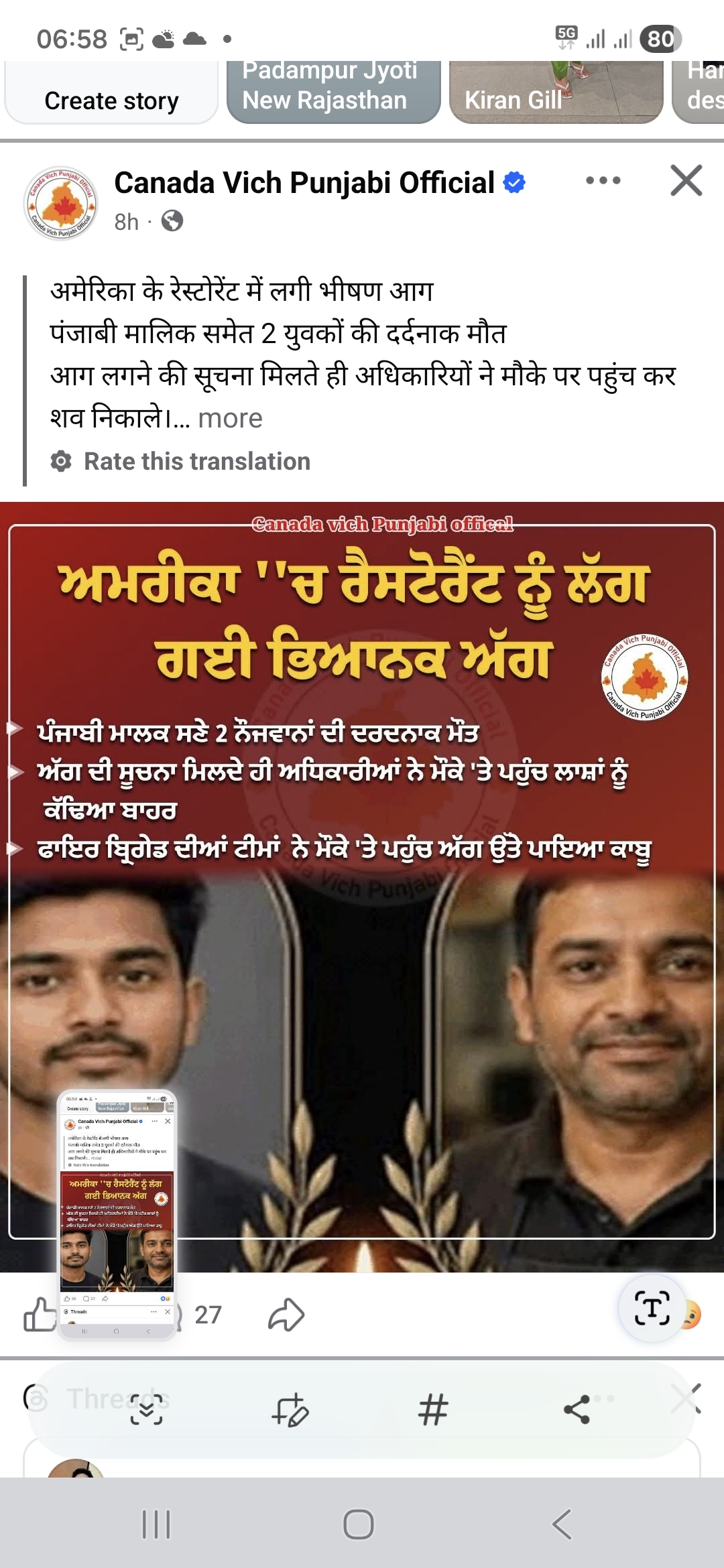The image size is (724, 1568).
Task: Tap the extract text icon
Action: click(652, 1308)
